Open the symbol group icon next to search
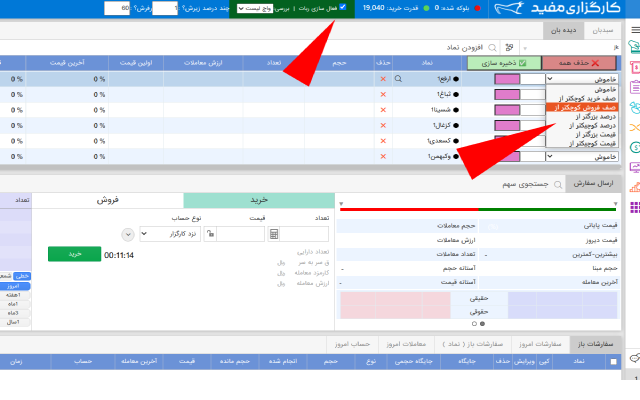640x400 pixels. 511,47
